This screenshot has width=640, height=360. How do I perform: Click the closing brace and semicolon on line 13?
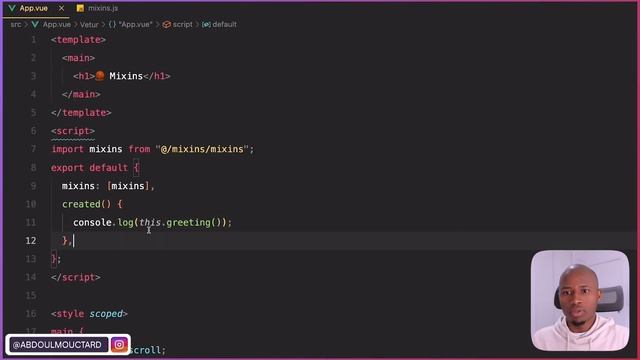point(56,259)
